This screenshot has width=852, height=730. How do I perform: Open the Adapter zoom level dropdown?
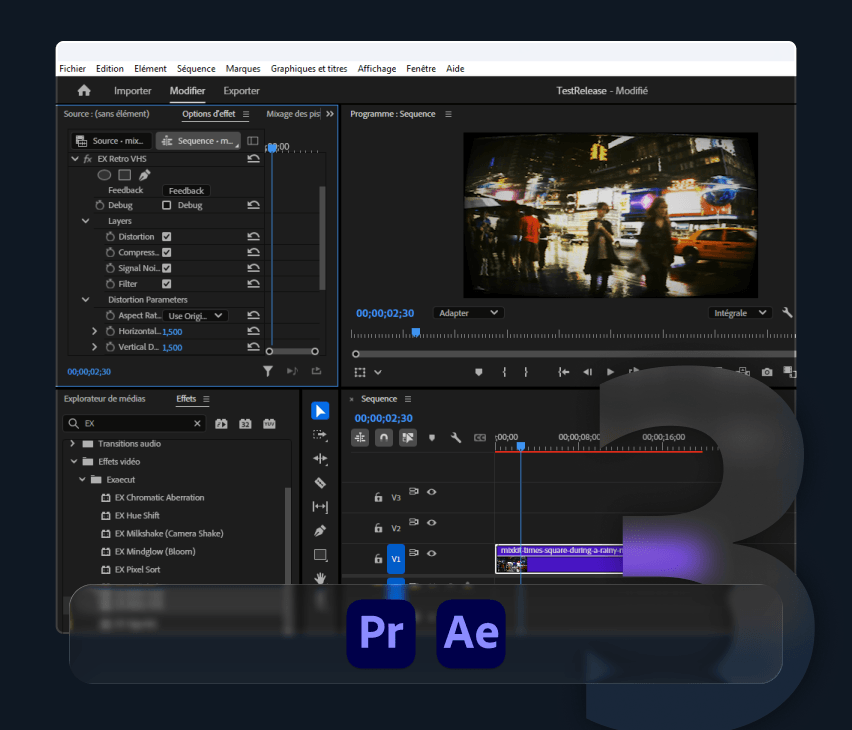coord(468,313)
